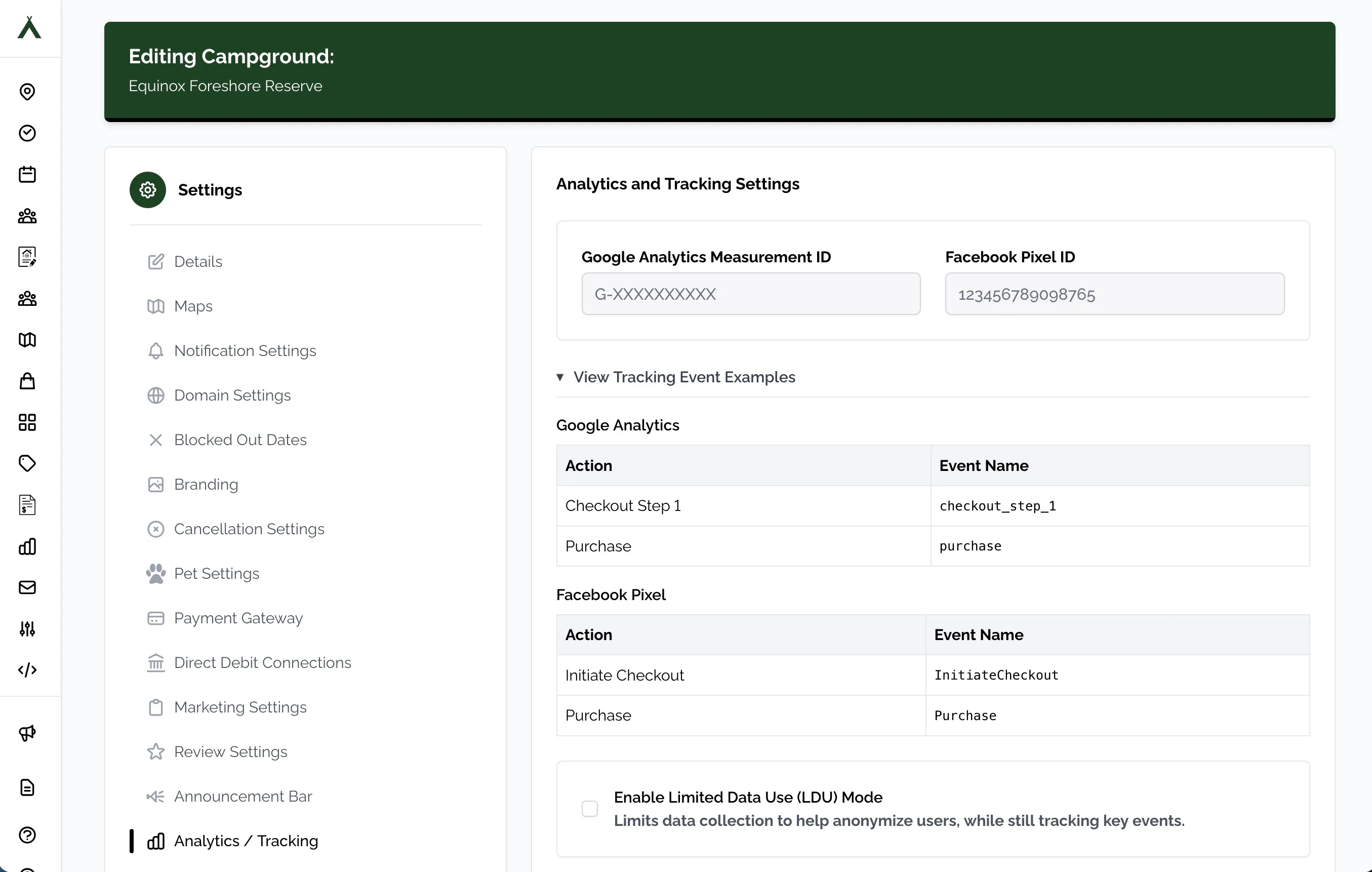Click the 'Initiate Checkout' action cell

tap(741, 676)
